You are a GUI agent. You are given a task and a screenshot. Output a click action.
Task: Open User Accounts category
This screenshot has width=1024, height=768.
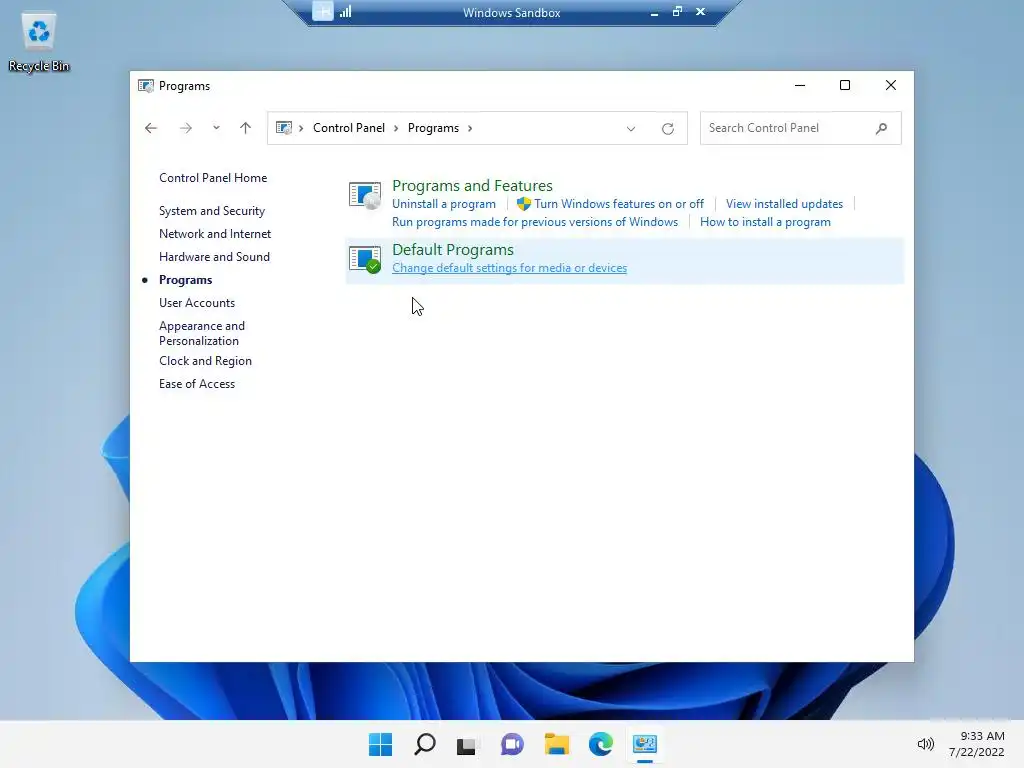pyautogui.click(x=197, y=303)
